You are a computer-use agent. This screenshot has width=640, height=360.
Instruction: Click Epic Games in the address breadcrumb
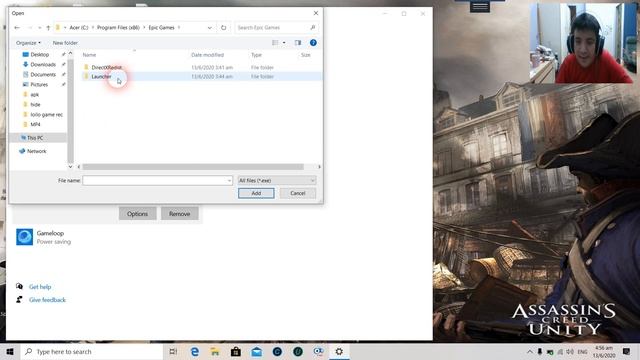point(161,28)
